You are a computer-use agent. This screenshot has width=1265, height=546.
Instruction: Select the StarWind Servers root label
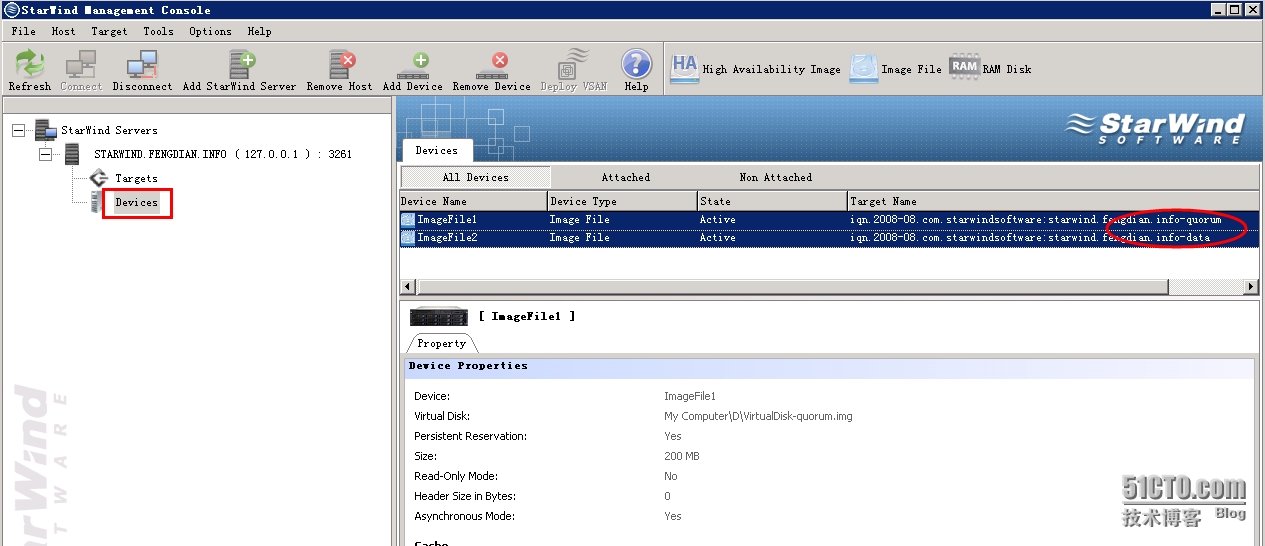[109, 130]
